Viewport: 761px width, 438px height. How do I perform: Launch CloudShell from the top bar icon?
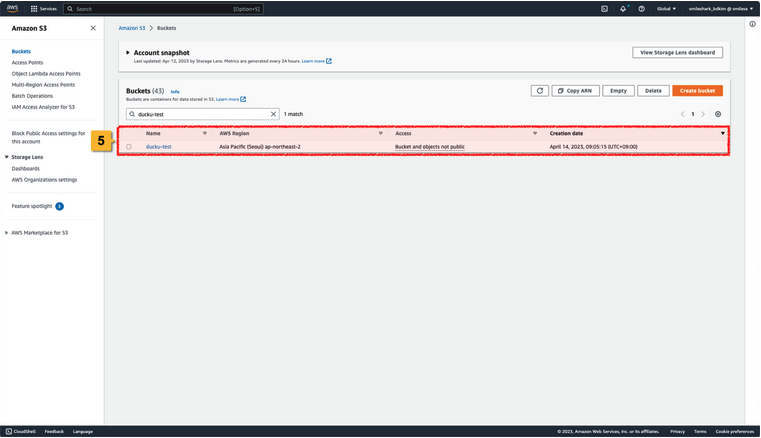click(x=604, y=8)
